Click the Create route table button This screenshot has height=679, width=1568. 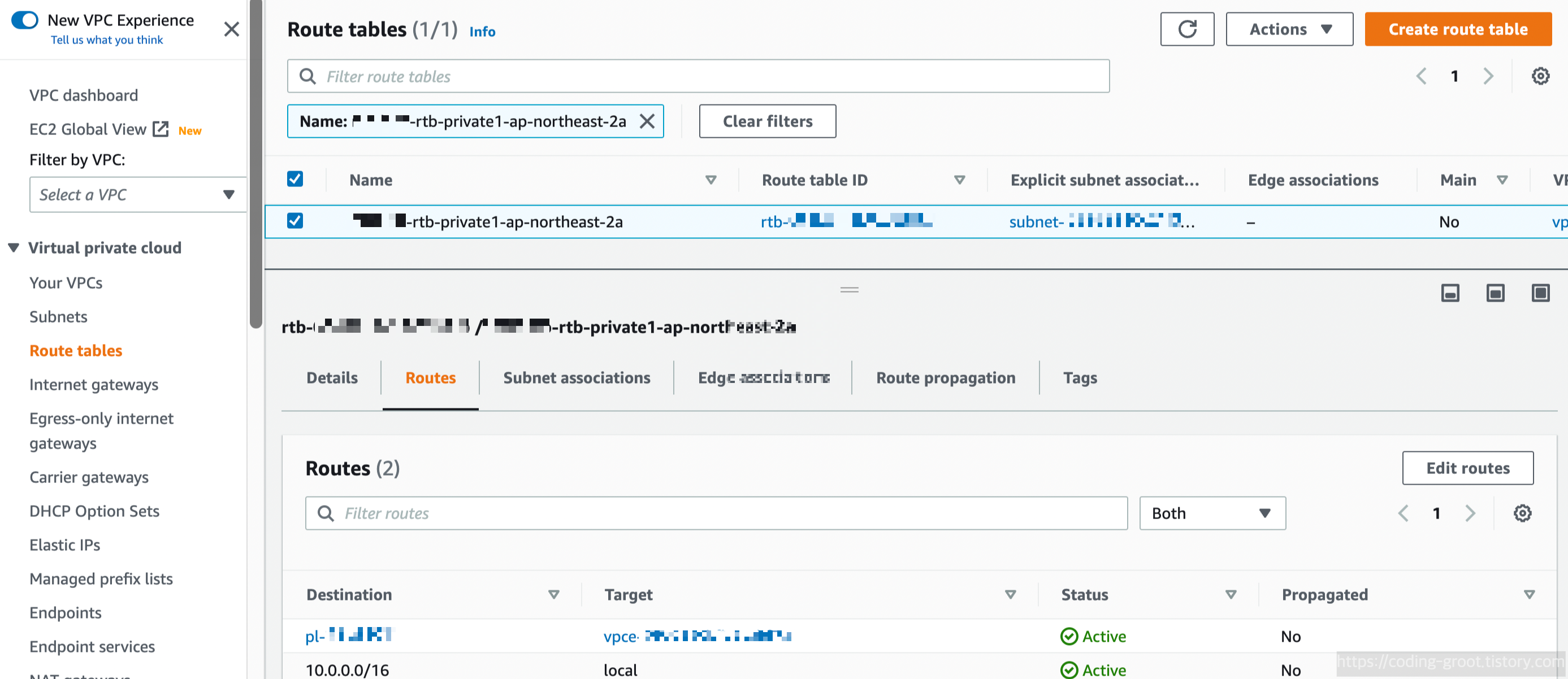[1457, 29]
